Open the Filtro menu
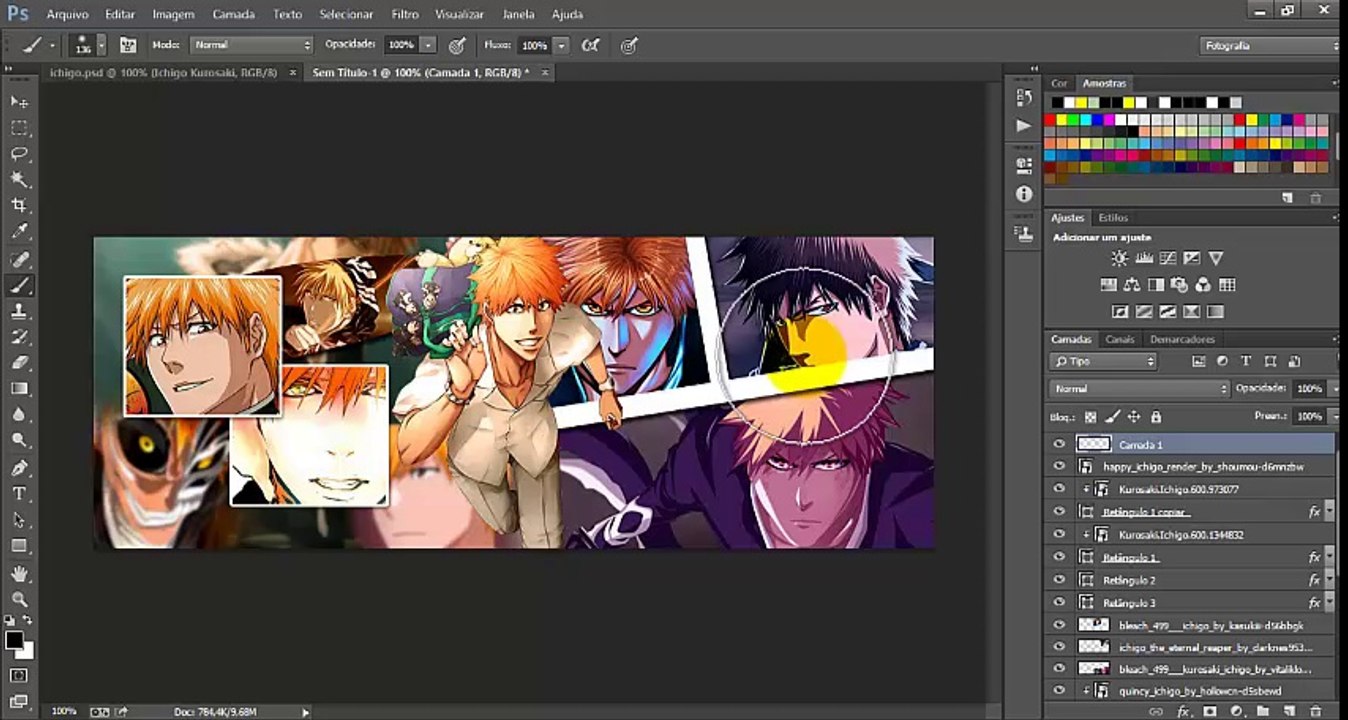 [x=405, y=15]
